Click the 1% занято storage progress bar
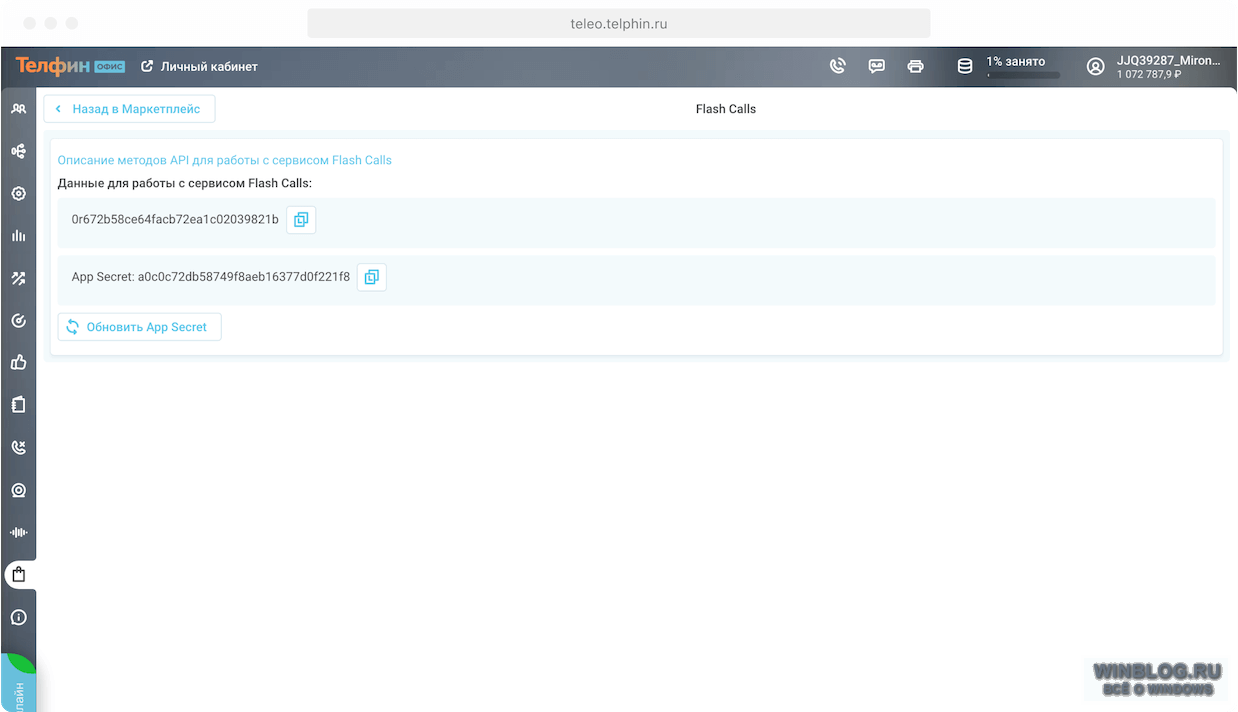 click(x=1023, y=75)
